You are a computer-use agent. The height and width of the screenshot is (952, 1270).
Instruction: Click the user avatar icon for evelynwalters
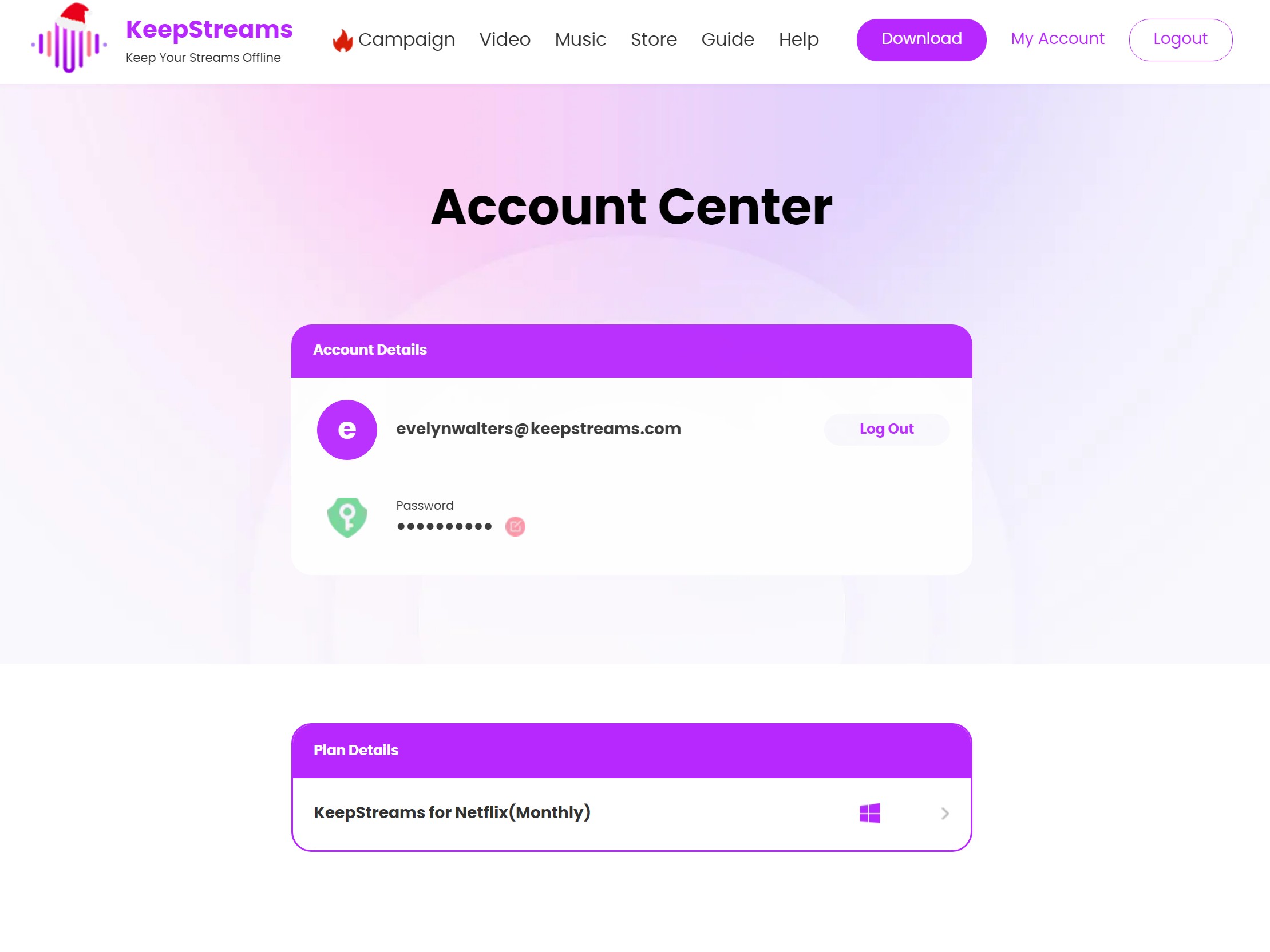coord(348,429)
